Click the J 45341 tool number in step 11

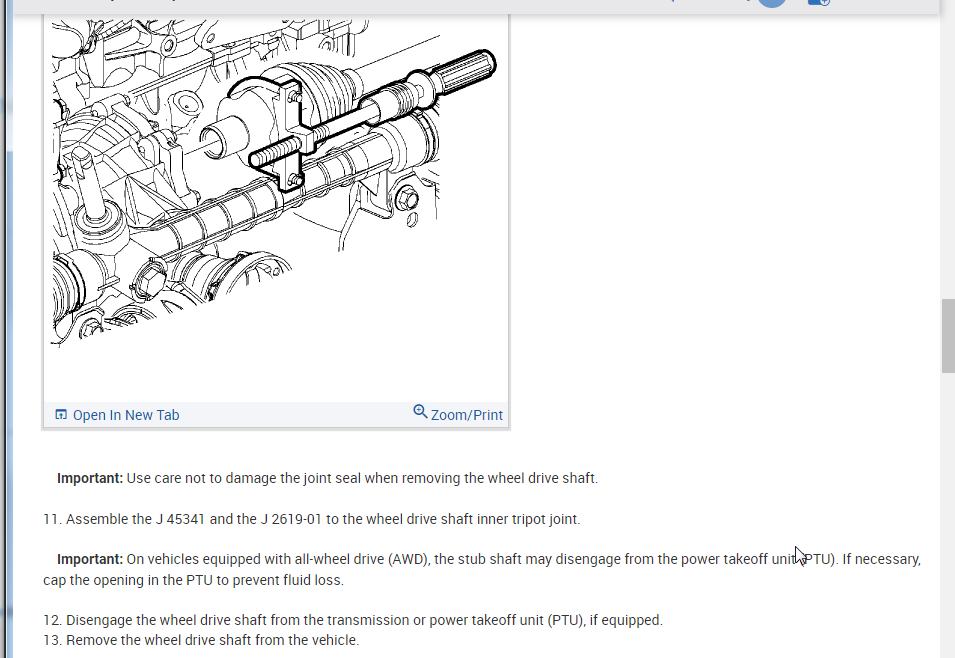tap(180, 519)
